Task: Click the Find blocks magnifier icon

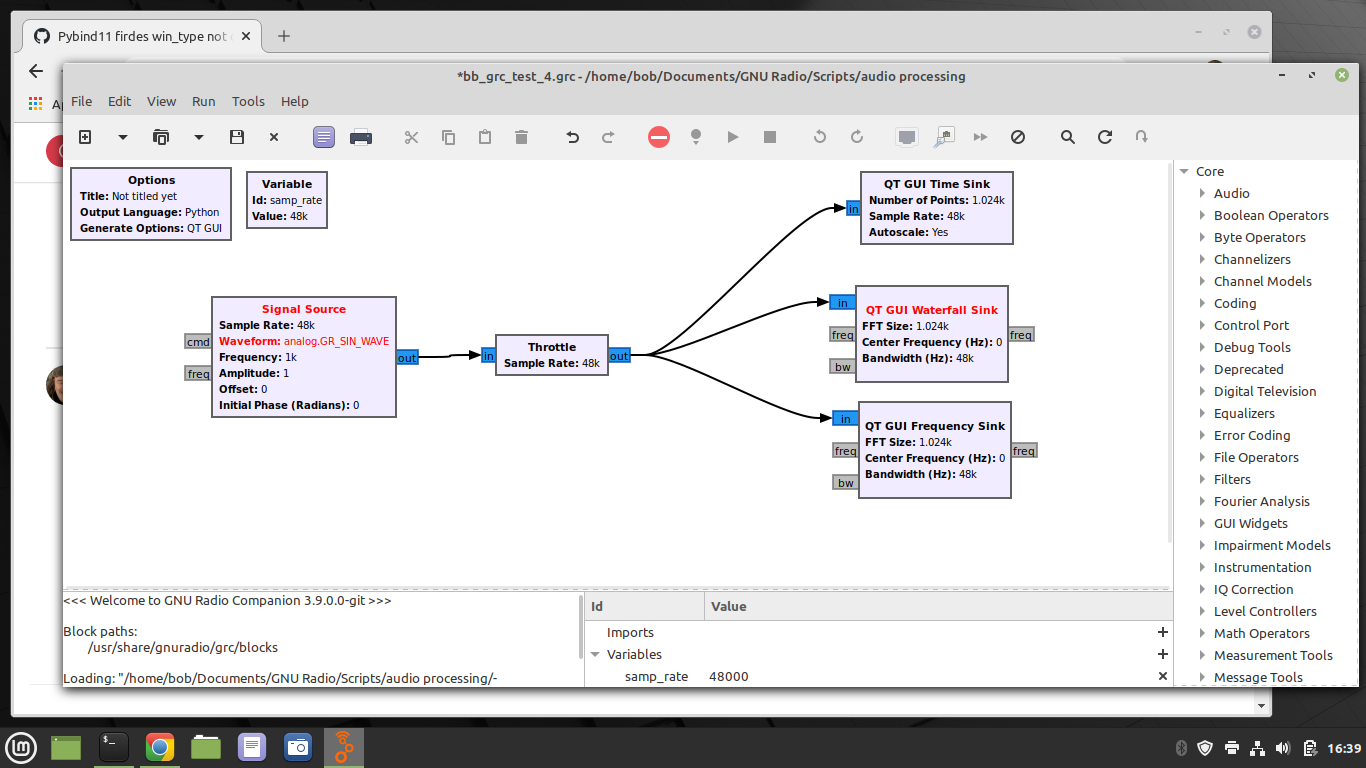Action: coord(1068,137)
